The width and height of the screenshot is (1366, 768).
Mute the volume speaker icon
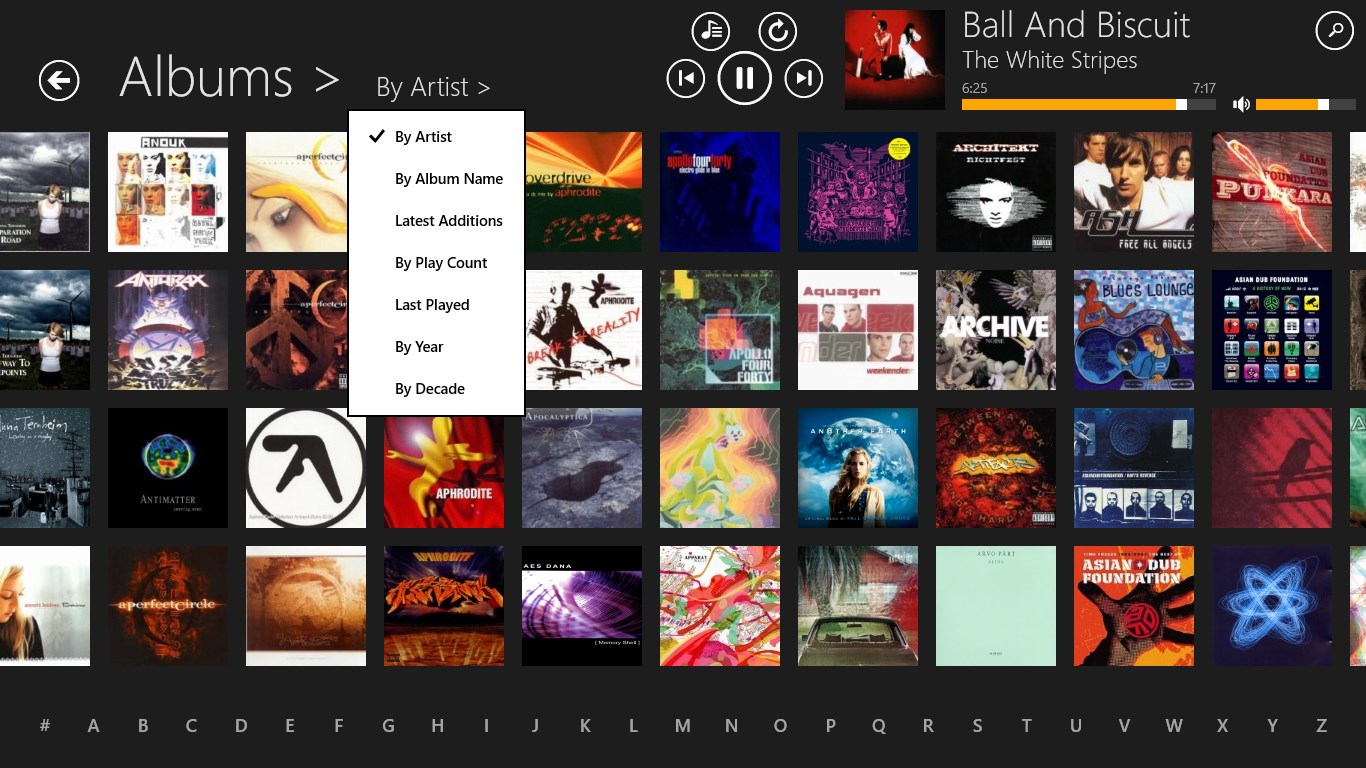click(1241, 104)
